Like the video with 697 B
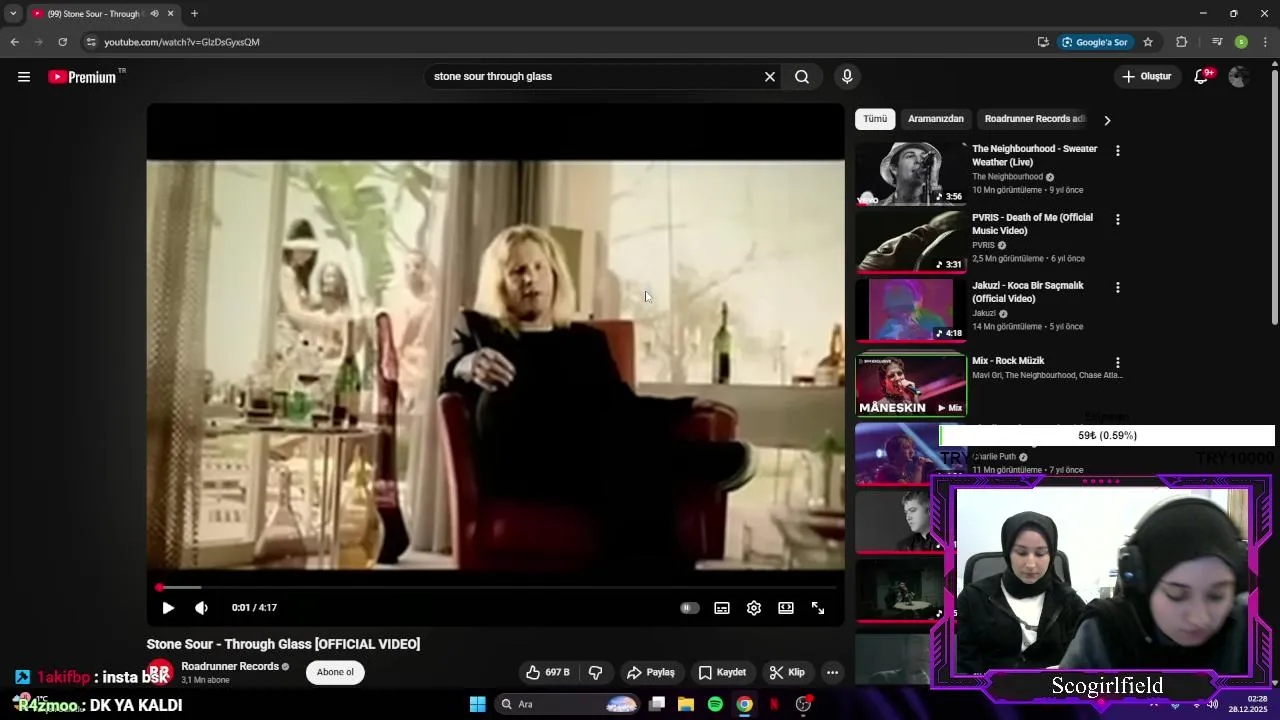The height and width of the screenshot is (720, 1280). (548, 673)
